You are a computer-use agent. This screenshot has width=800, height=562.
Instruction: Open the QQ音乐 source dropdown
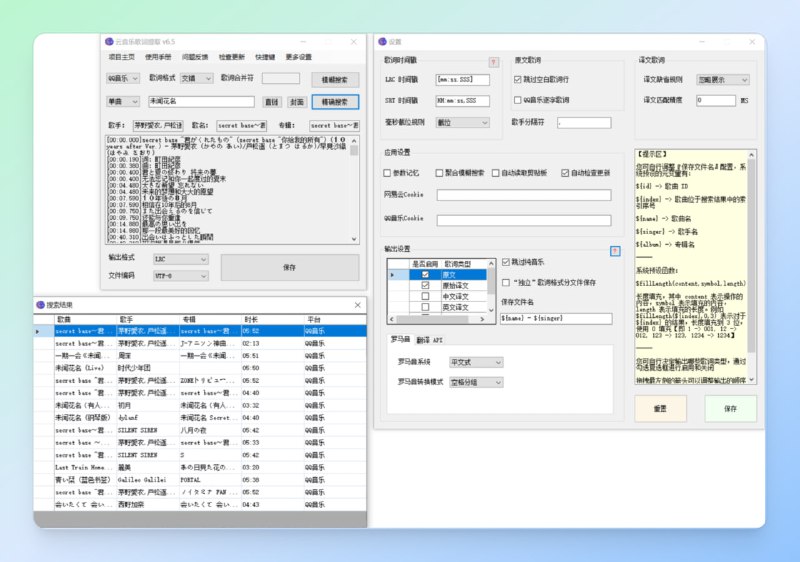(x=122, y=78)
